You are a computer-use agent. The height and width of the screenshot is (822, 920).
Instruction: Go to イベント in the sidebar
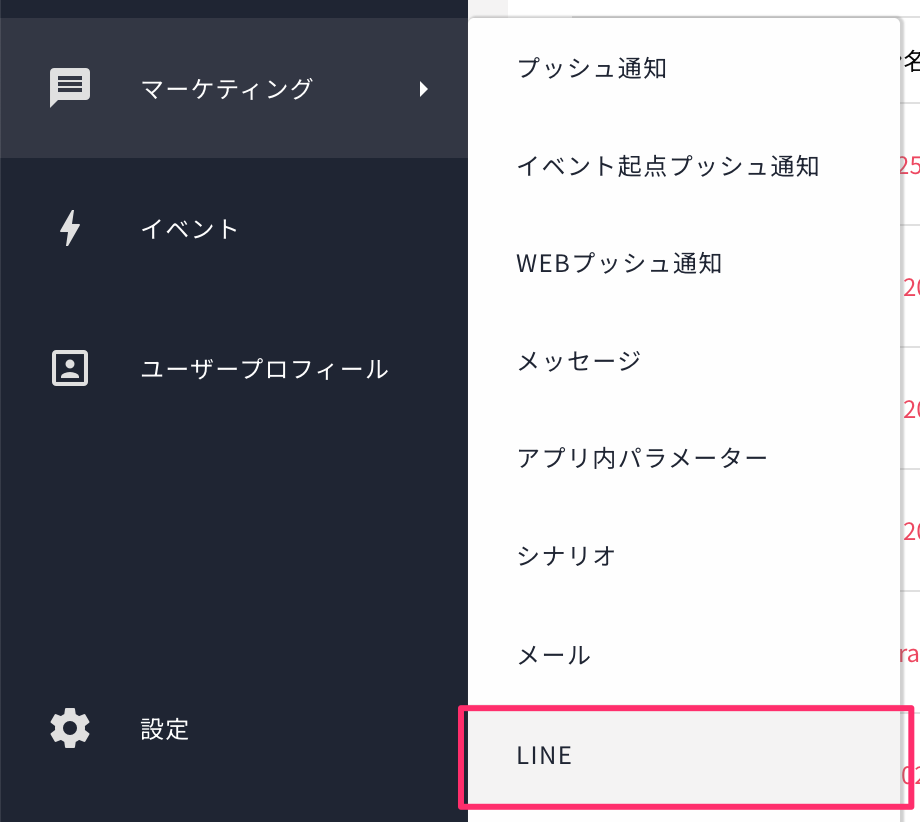pyautogui.click(x=190, y=229)
